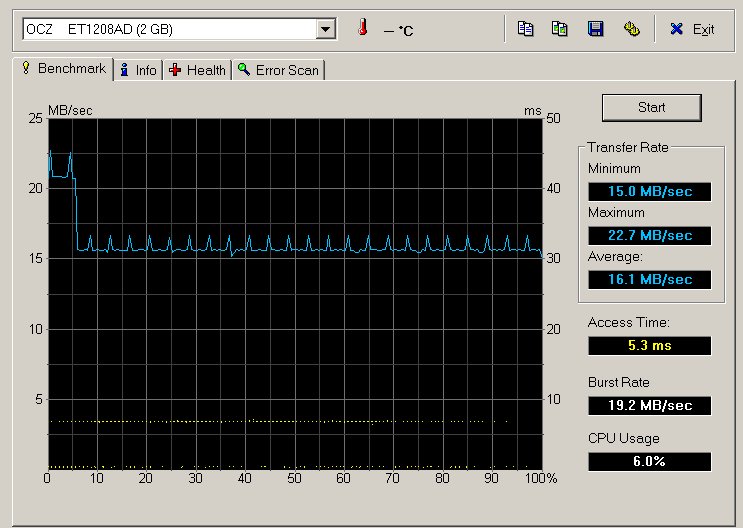
Task: Start the benchmark with Start button
Action: pos(652,108)
